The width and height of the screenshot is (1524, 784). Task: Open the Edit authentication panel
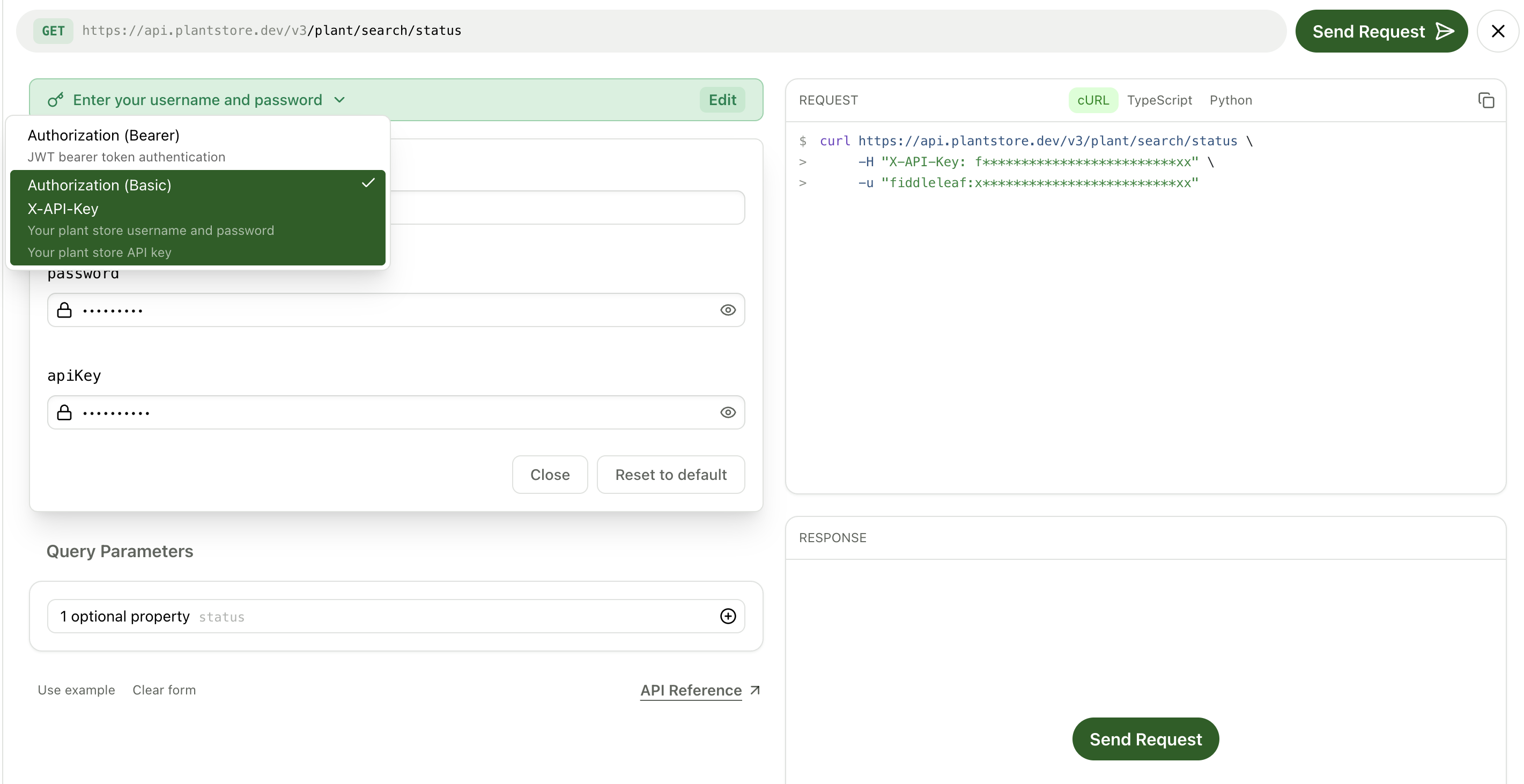click(x=722, y=99)
